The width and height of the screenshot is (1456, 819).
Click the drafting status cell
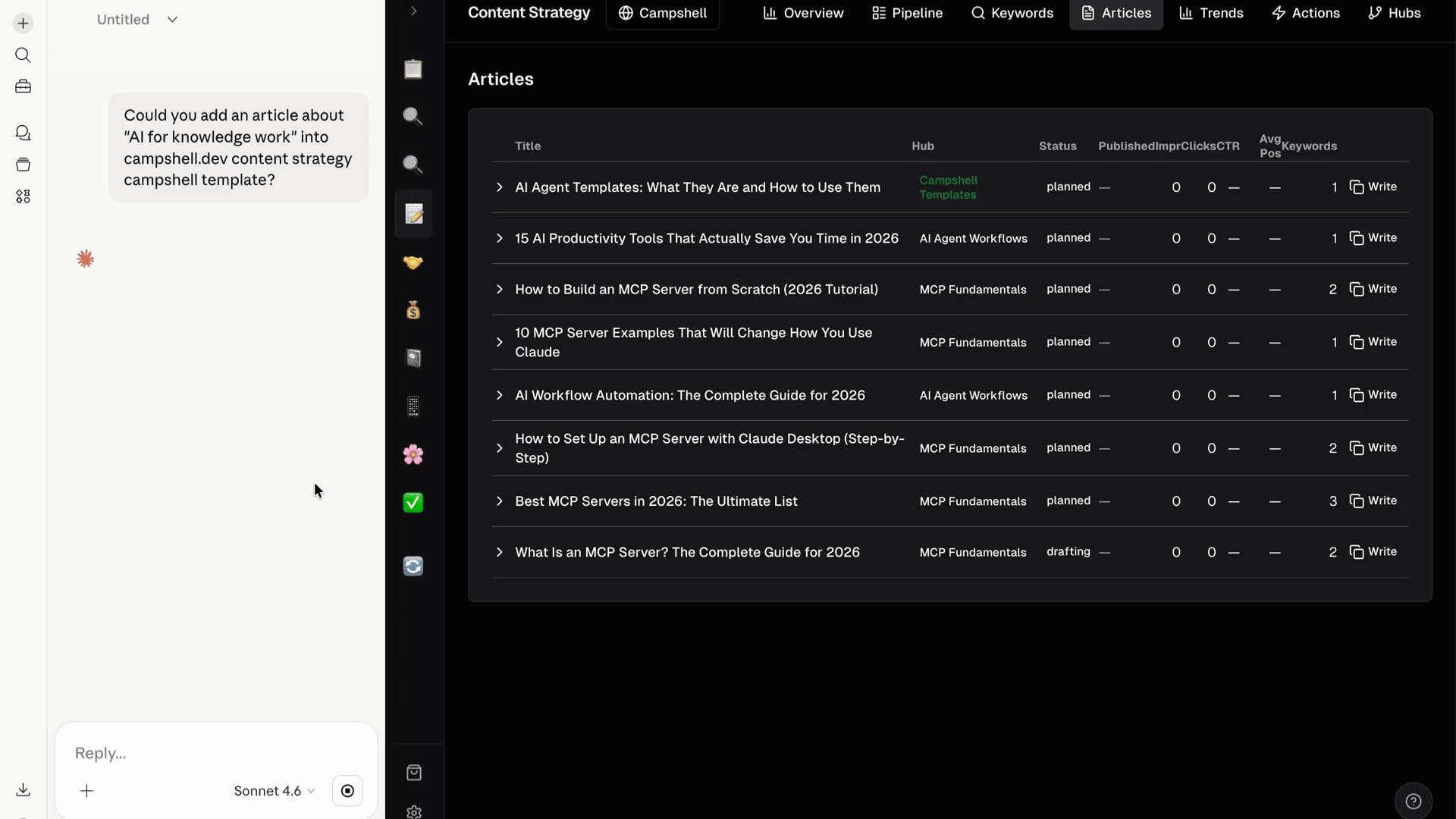tap(1068, 552)
